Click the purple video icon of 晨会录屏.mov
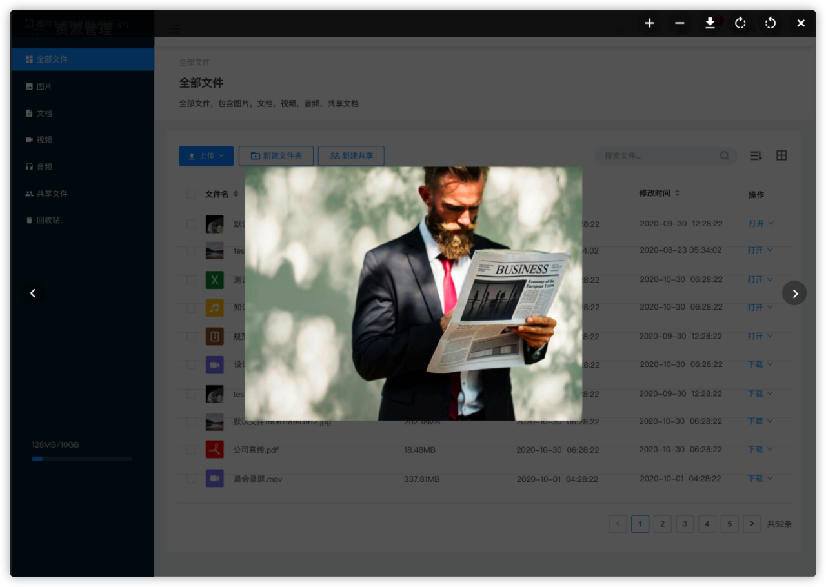The image size is (826, 587). coord(214,478)
